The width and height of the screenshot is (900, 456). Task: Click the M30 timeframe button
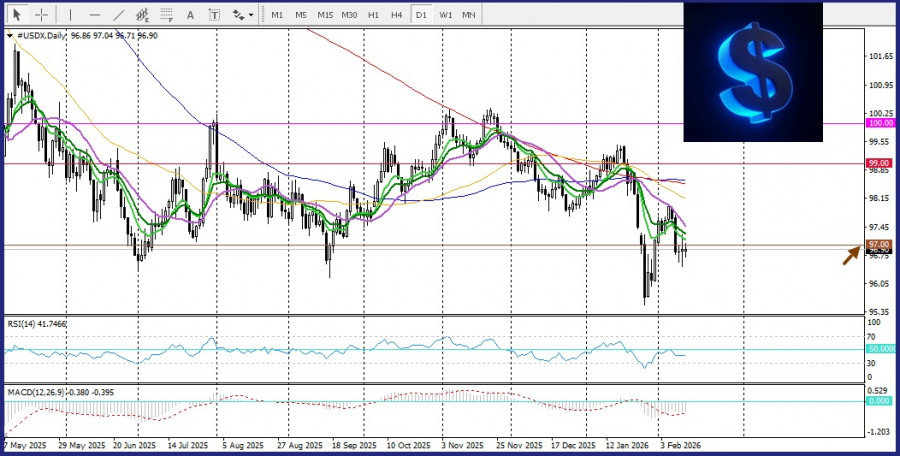click(349, 15)
